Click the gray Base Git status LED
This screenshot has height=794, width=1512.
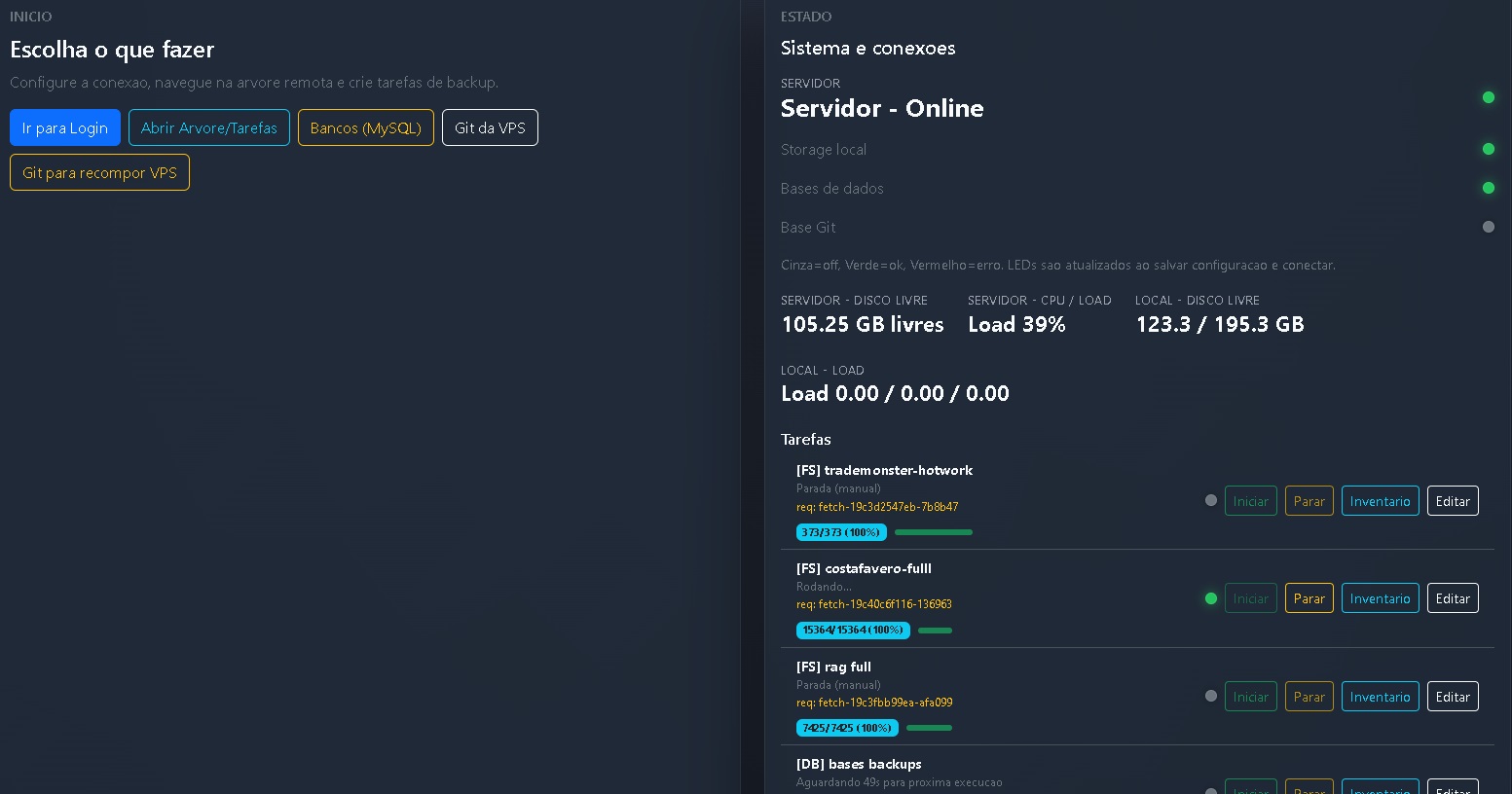tap(1488, 227)
